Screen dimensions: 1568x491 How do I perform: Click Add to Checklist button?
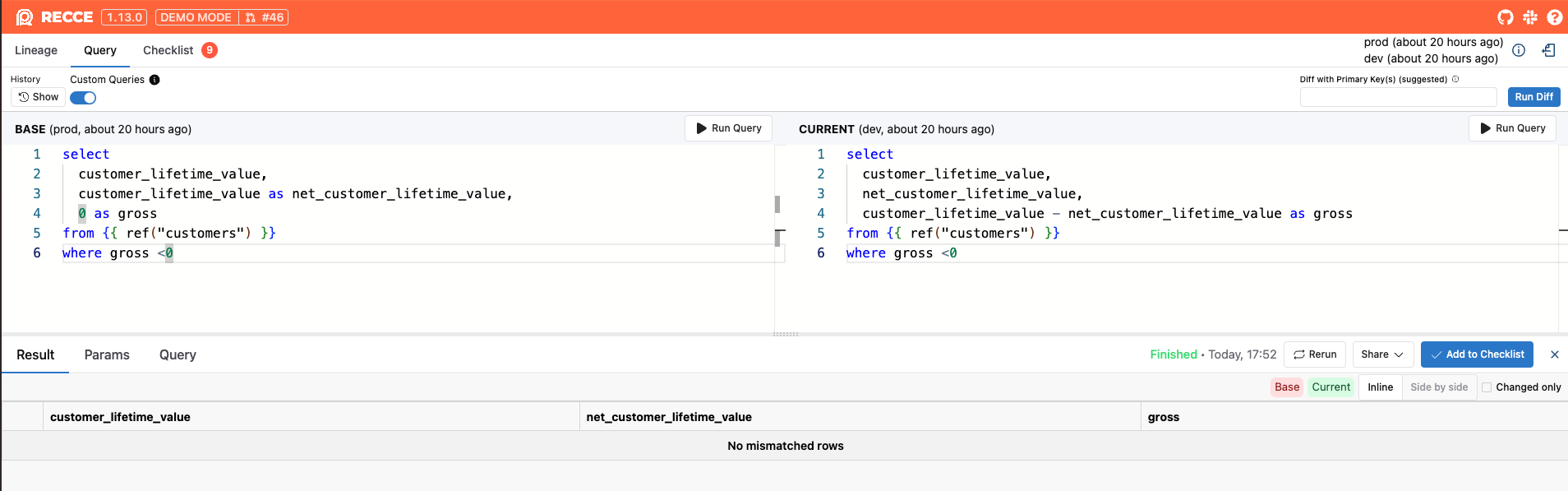point(1477,354)
